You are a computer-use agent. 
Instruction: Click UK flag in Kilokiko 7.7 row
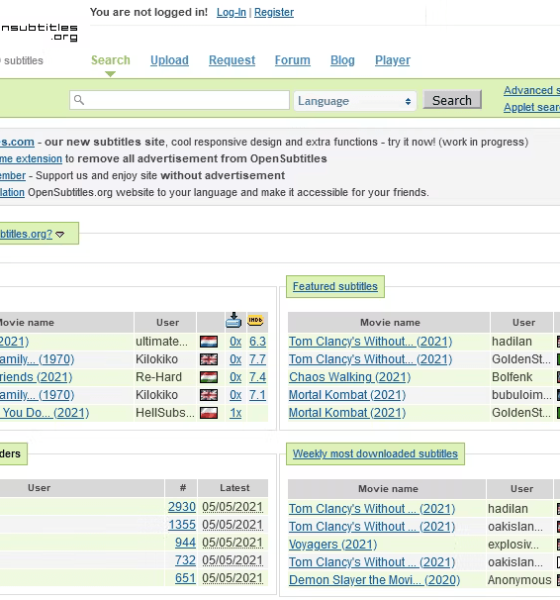pos(209,359)
